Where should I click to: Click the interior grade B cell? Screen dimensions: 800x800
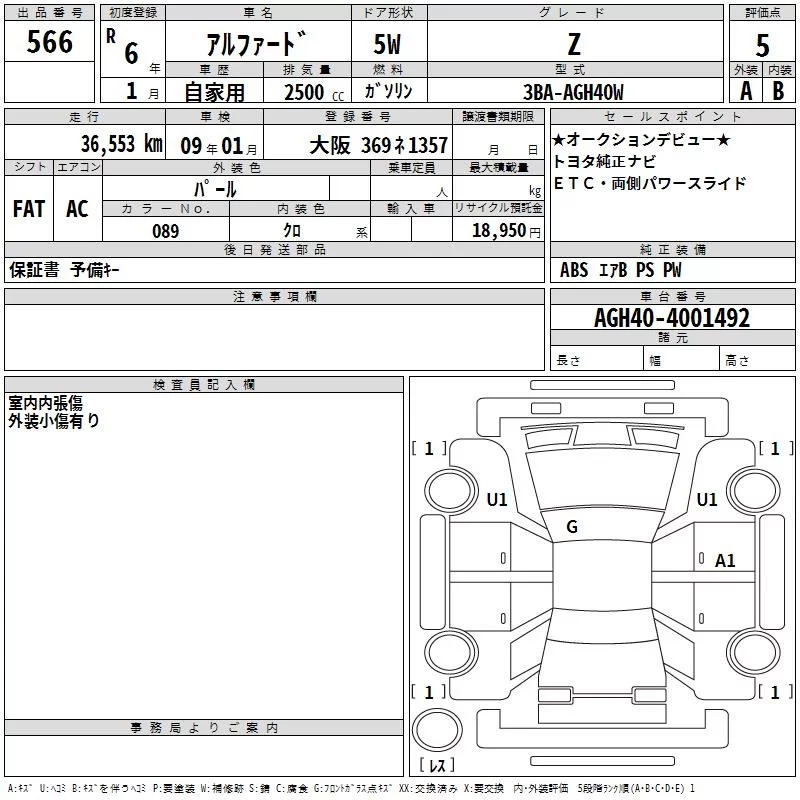point(779,91)
